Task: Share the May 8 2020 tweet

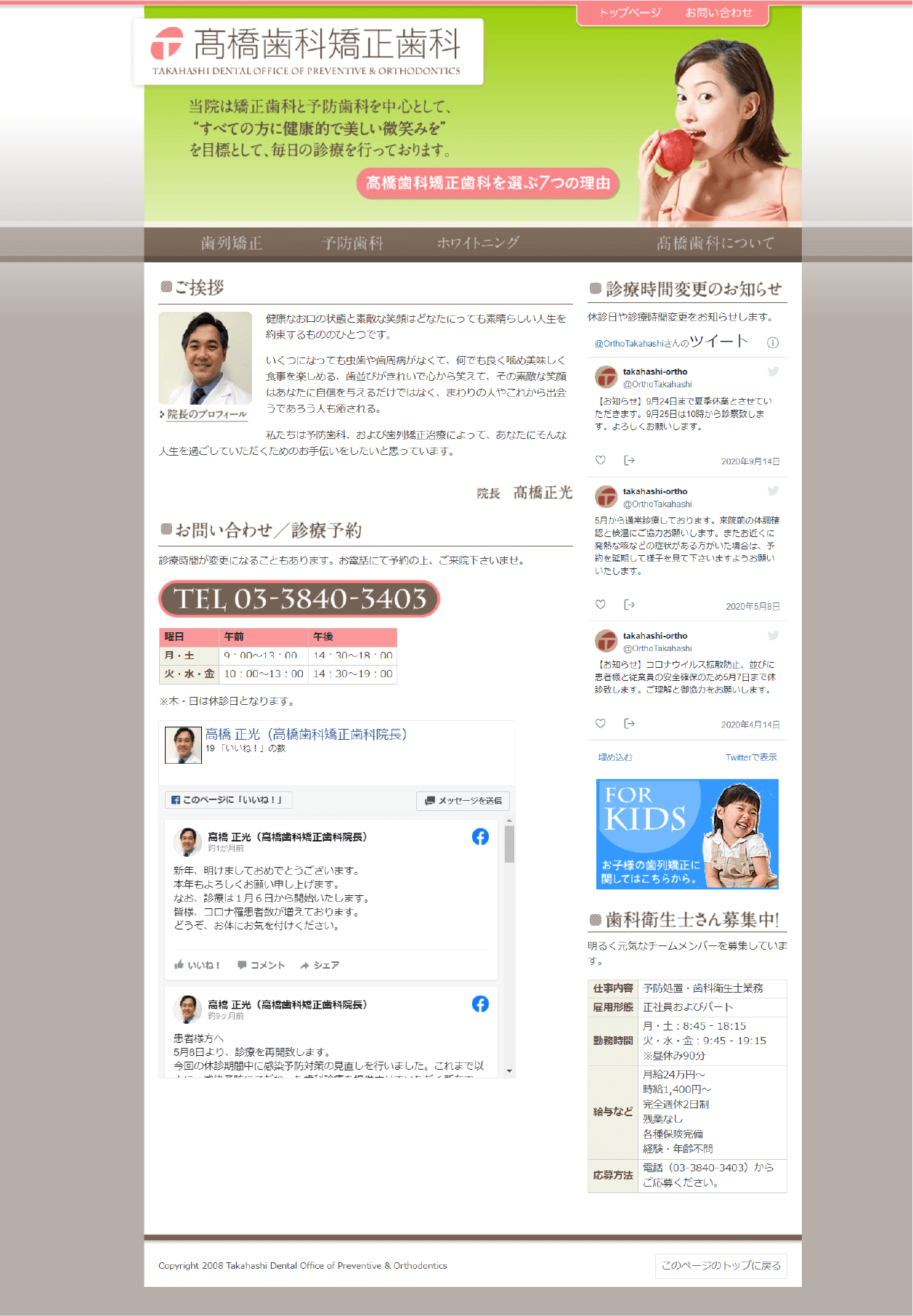Action: (629, 605)
